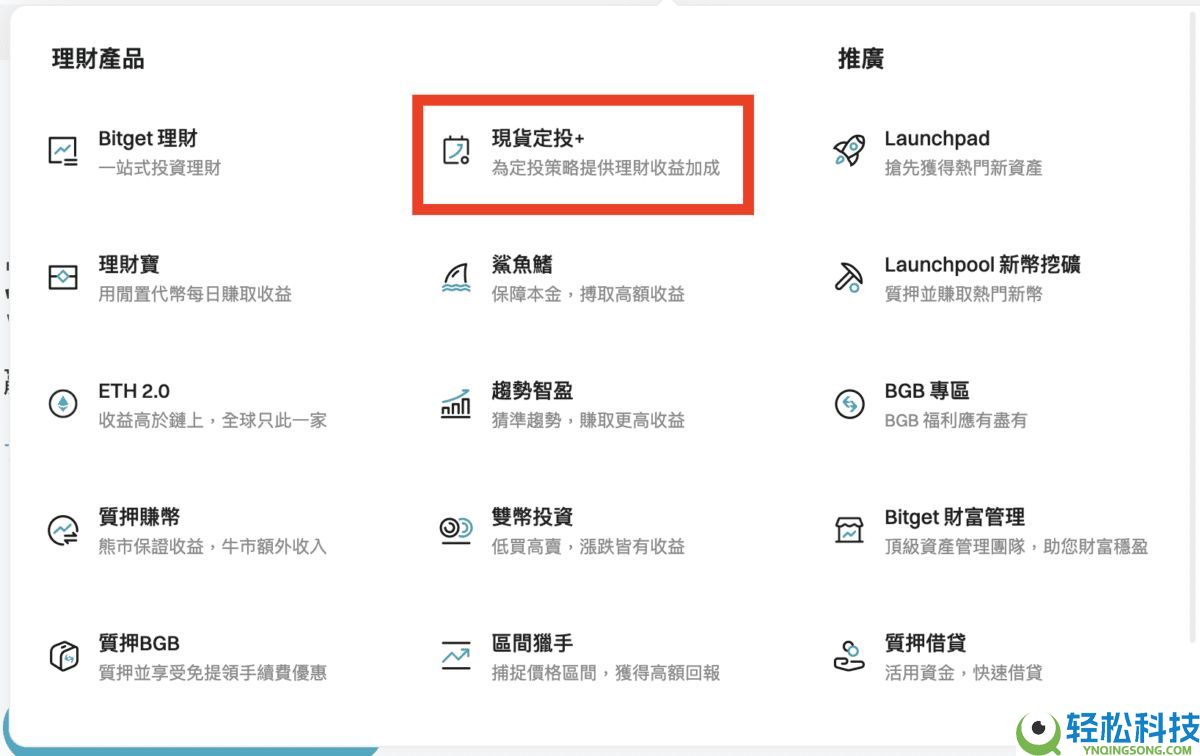Click the 現貨定投+ calendar icon
Screen dimensions: 1200x756
(x=456, y=152)
